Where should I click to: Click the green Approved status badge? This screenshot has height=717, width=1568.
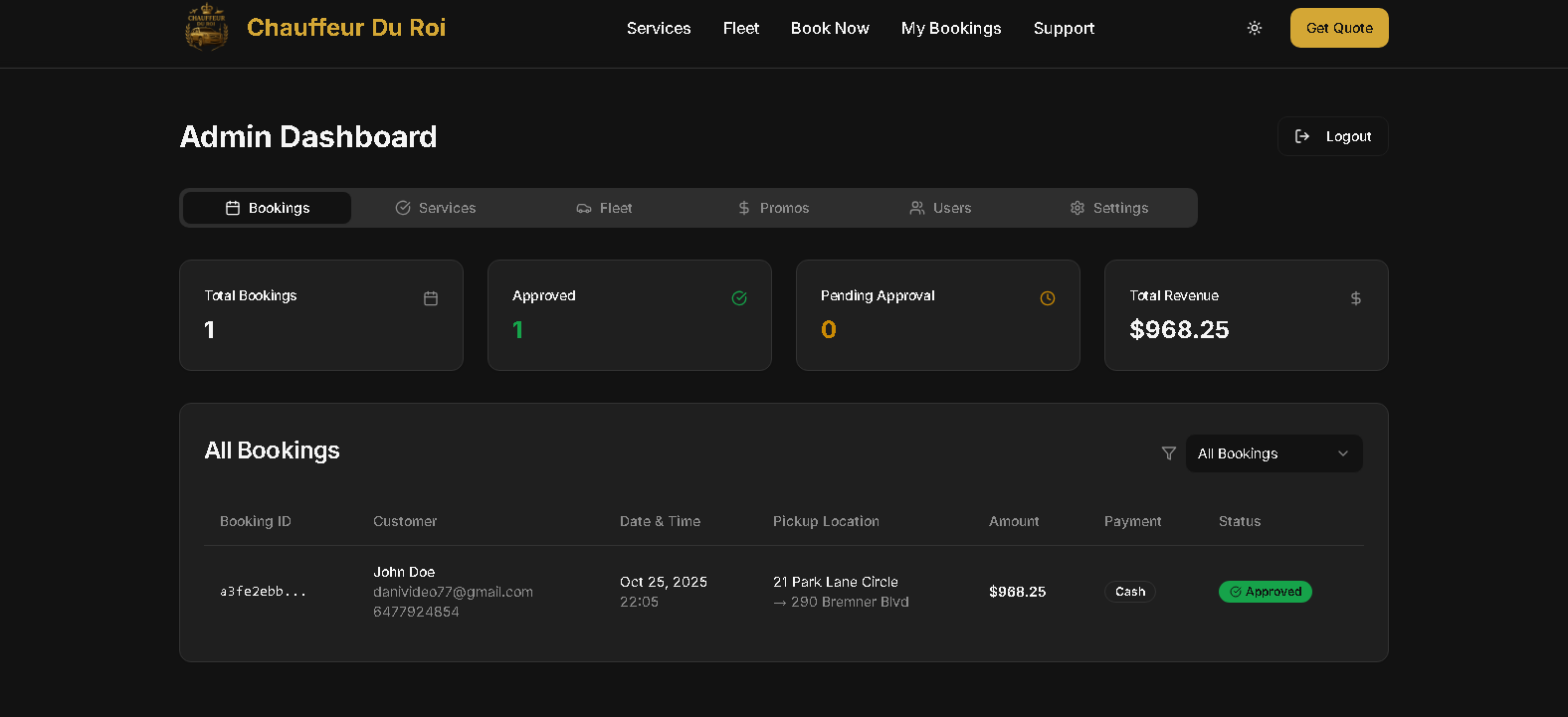coord(1265,592)
